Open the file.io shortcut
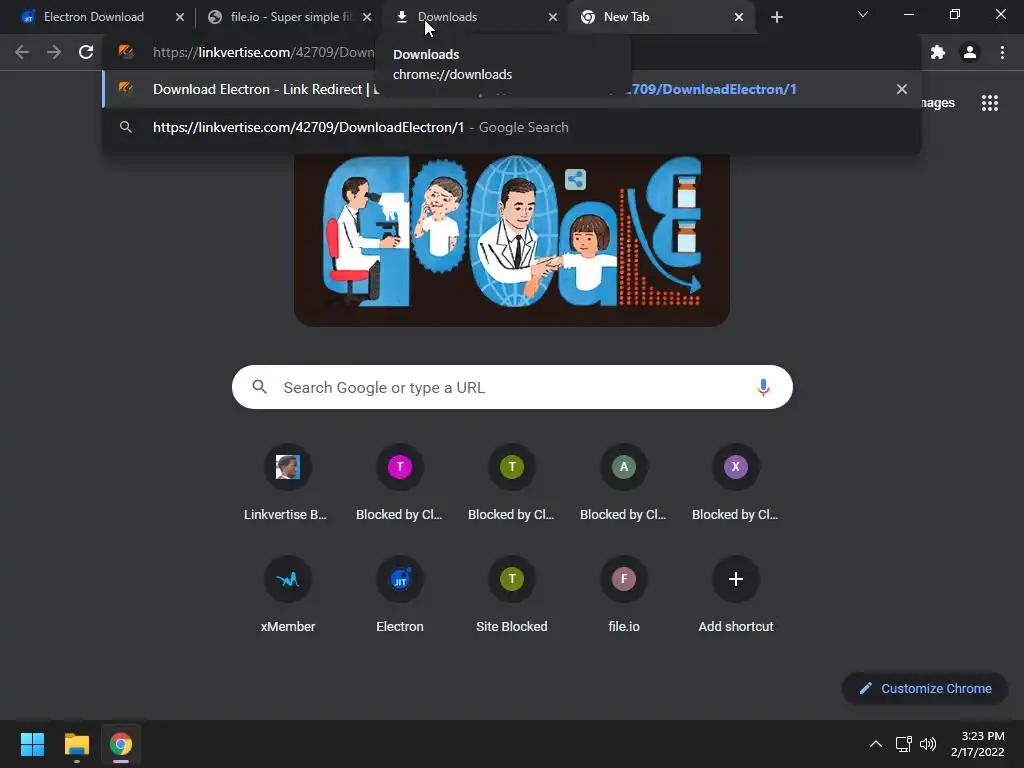Viewport: 1024px width, 768px height. click(624, 596)
